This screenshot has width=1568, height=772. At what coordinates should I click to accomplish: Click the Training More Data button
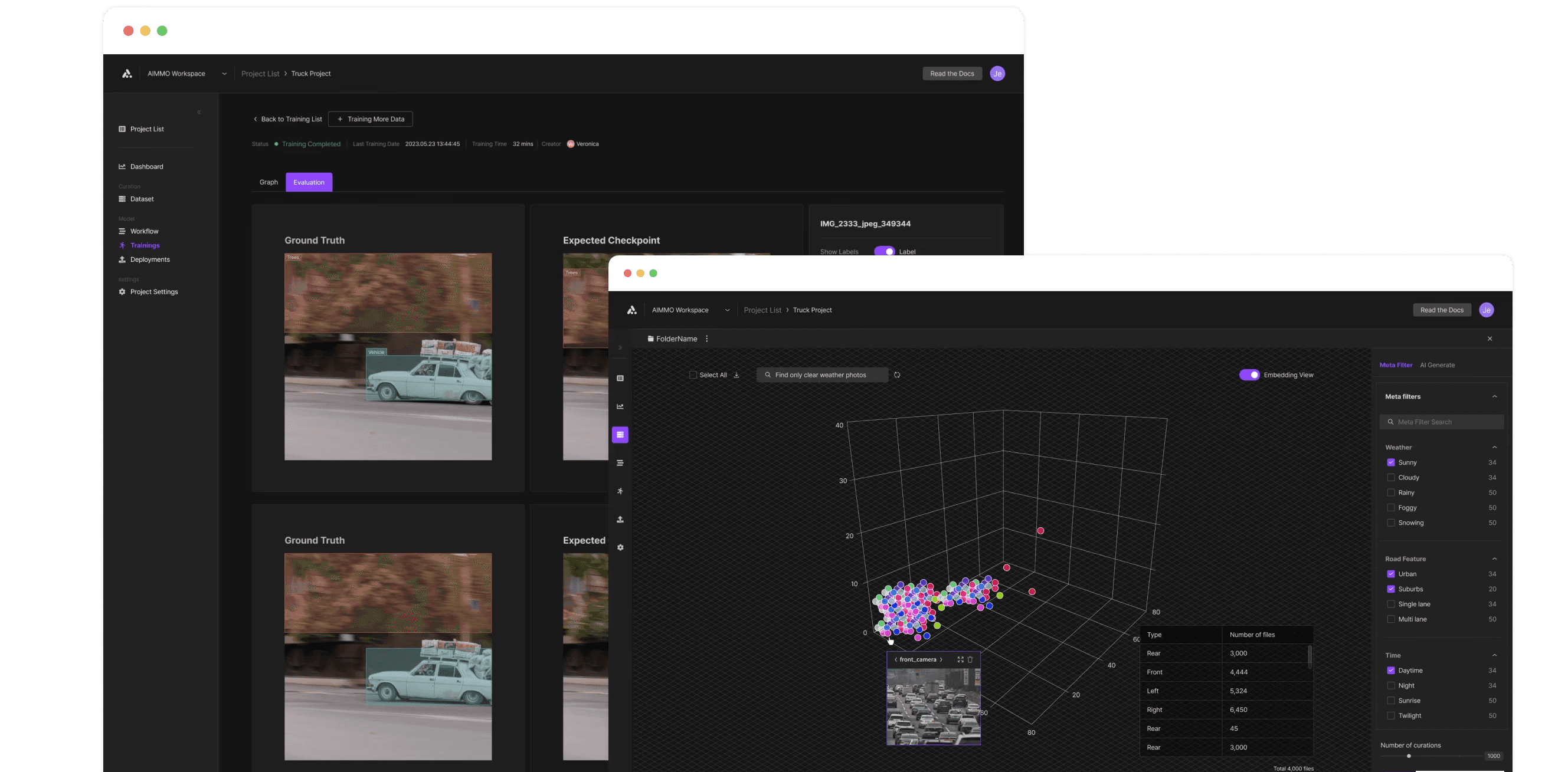[x=370, y=119]
